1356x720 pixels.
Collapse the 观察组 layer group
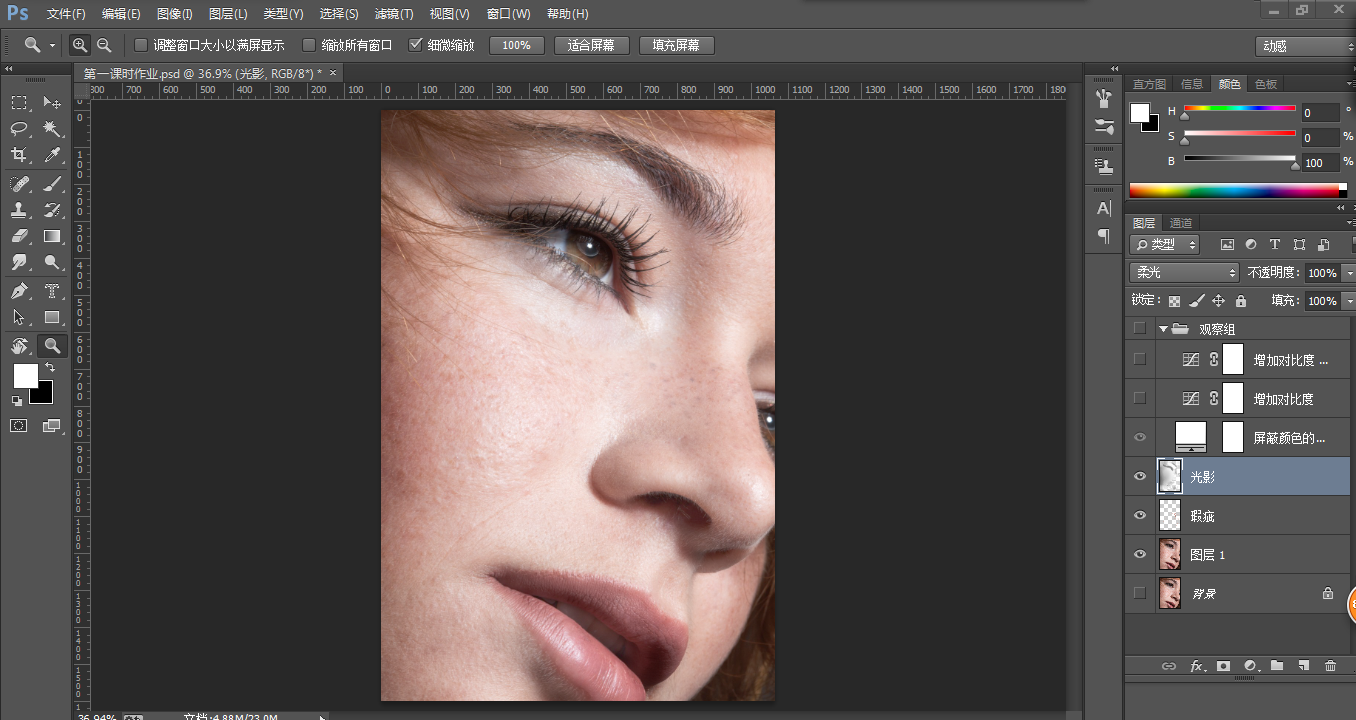[x=1163, y=329]
